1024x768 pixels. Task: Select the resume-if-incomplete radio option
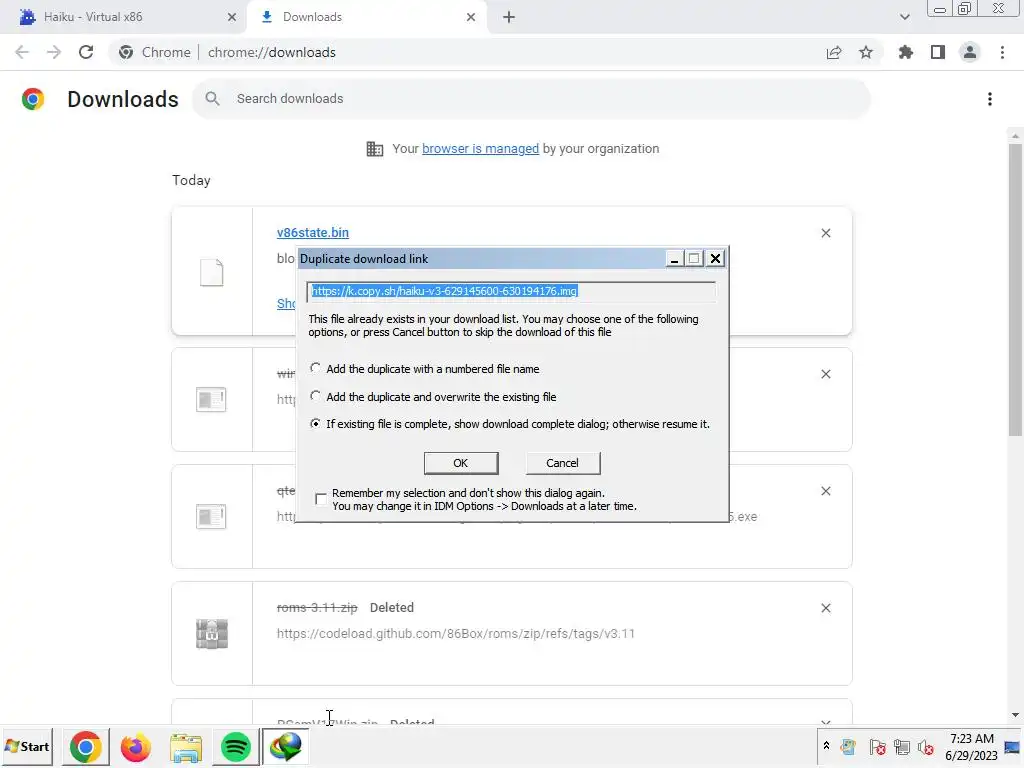(x=315, y=424)
